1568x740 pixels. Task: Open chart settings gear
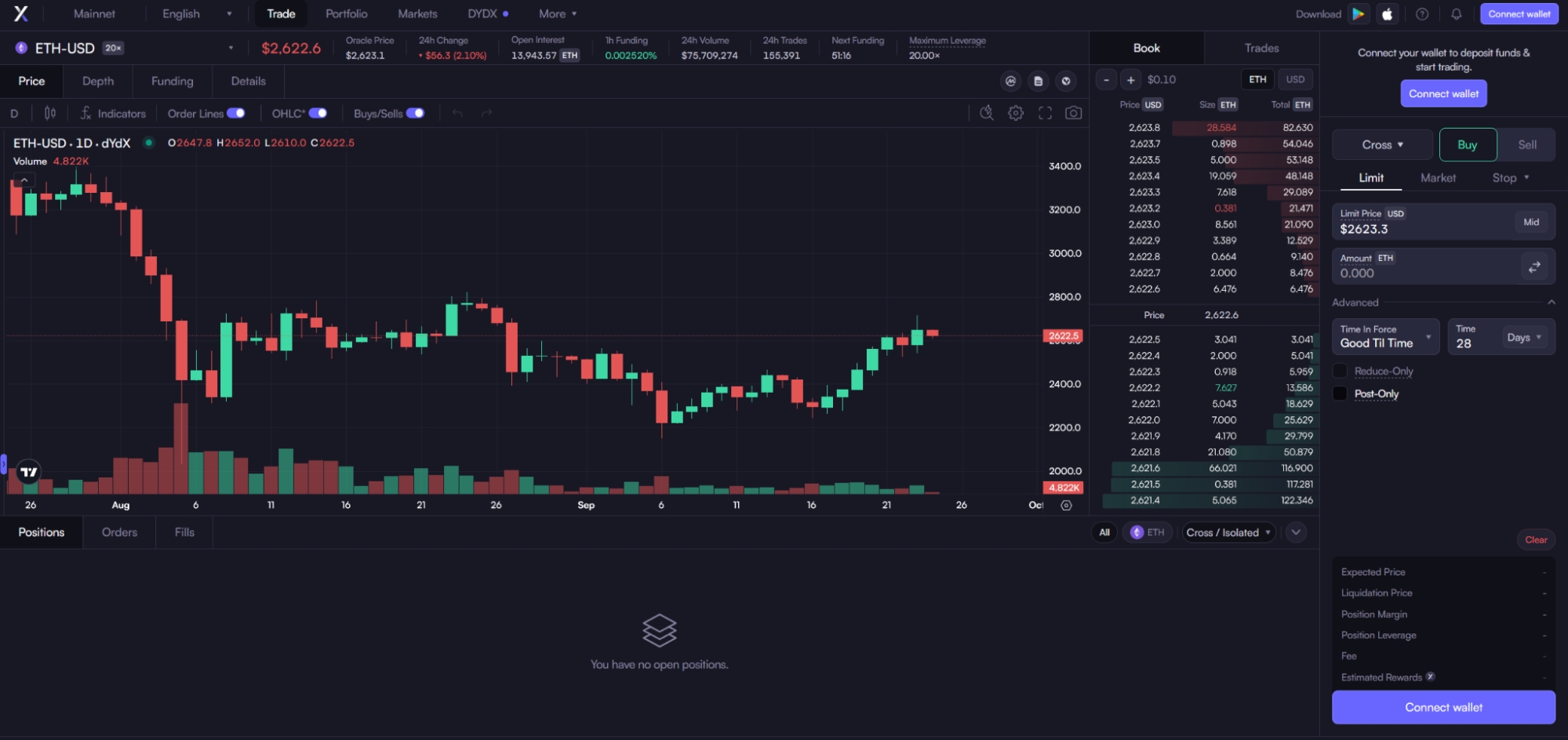1016,113
